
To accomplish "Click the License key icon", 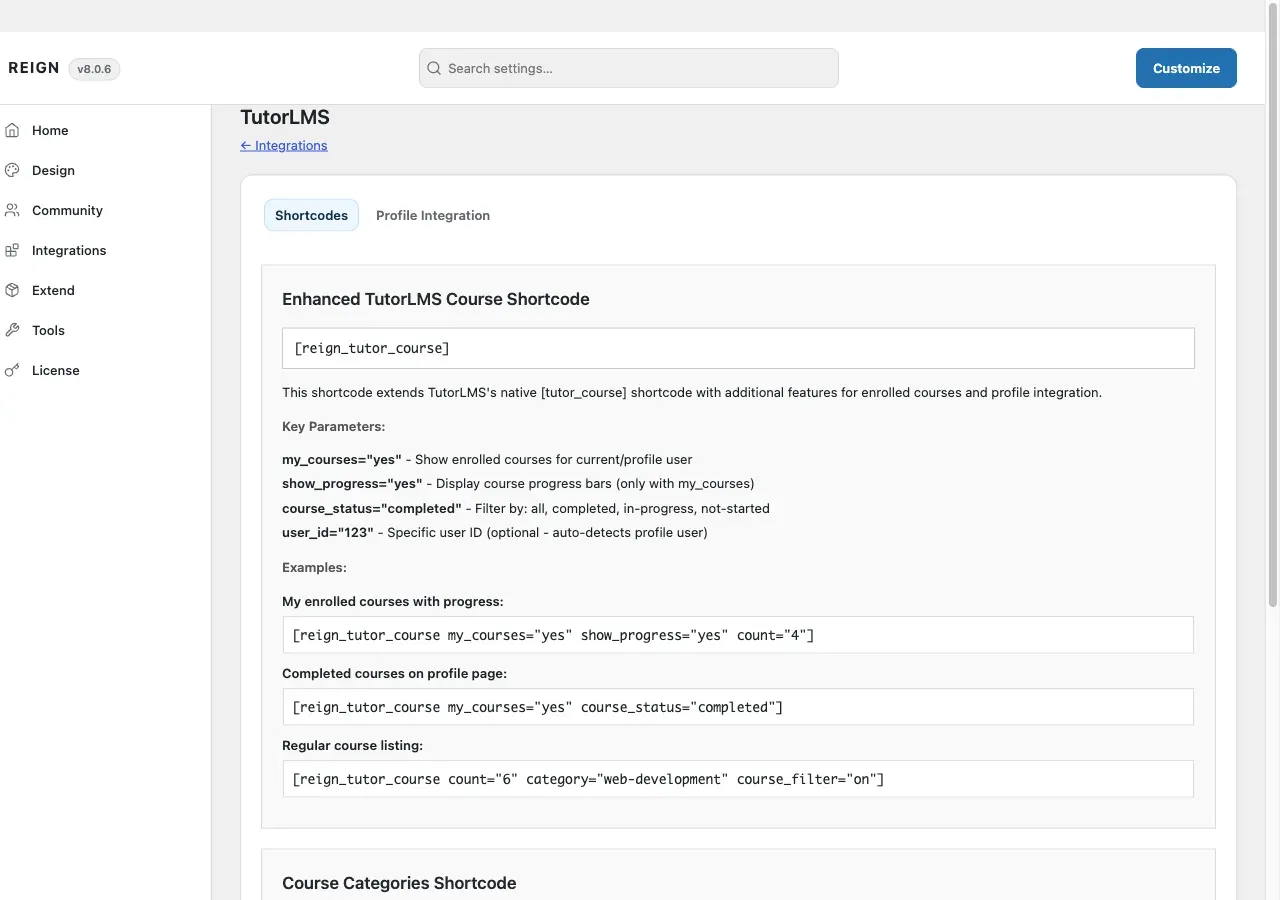I will click(12, 370).
